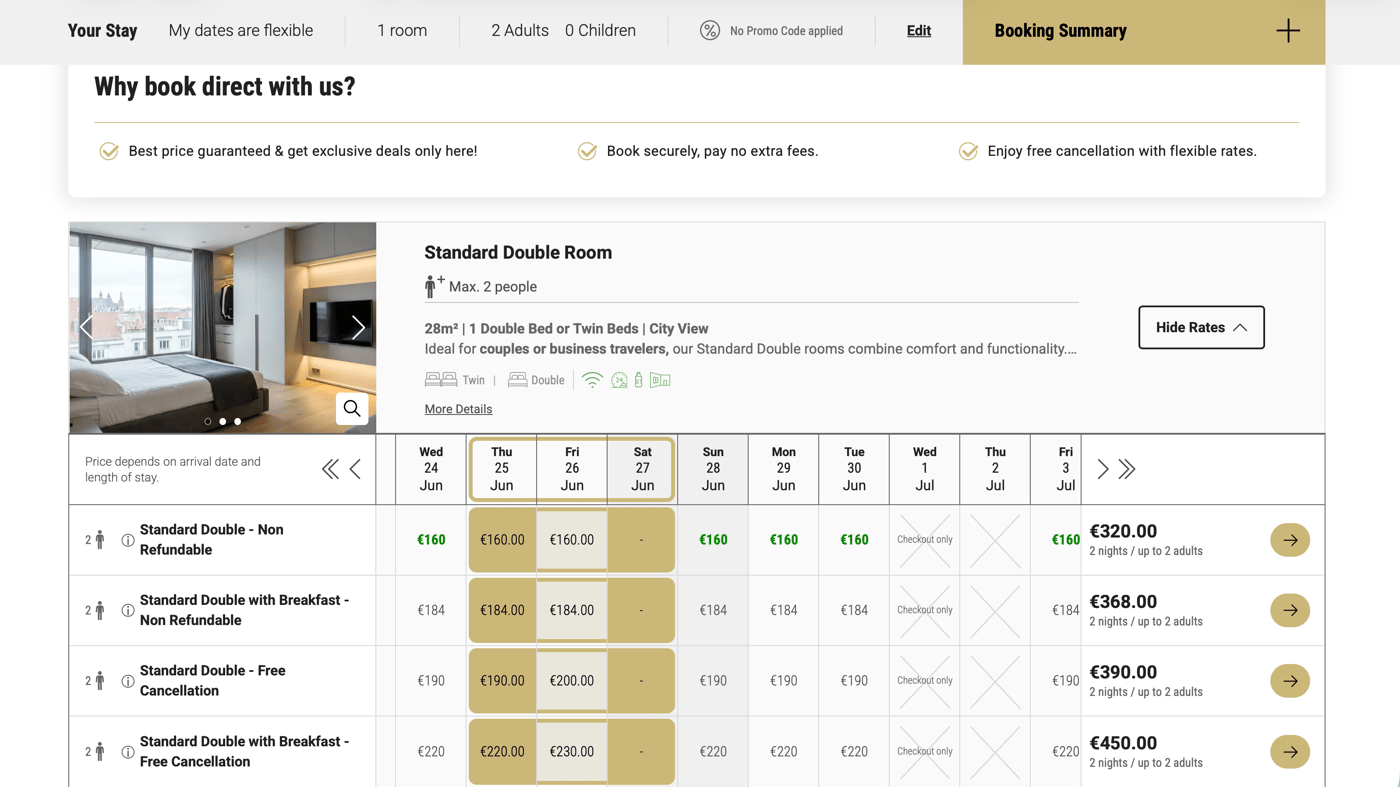
Task: Select the Tue 30 Jun date column
Action: pyautogui.click(x=854, y=469)
